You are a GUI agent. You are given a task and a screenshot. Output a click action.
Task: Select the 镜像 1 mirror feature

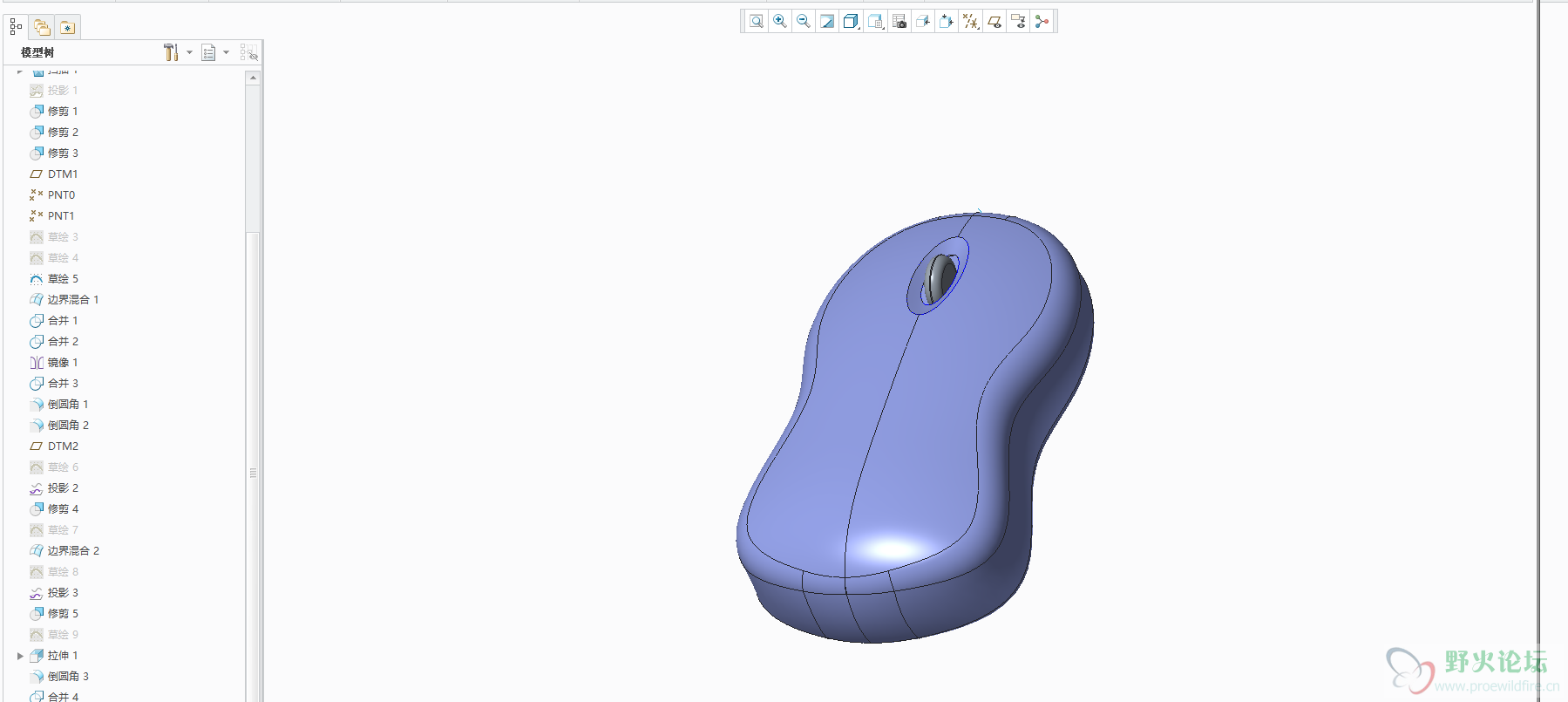(x=53, y=363)
